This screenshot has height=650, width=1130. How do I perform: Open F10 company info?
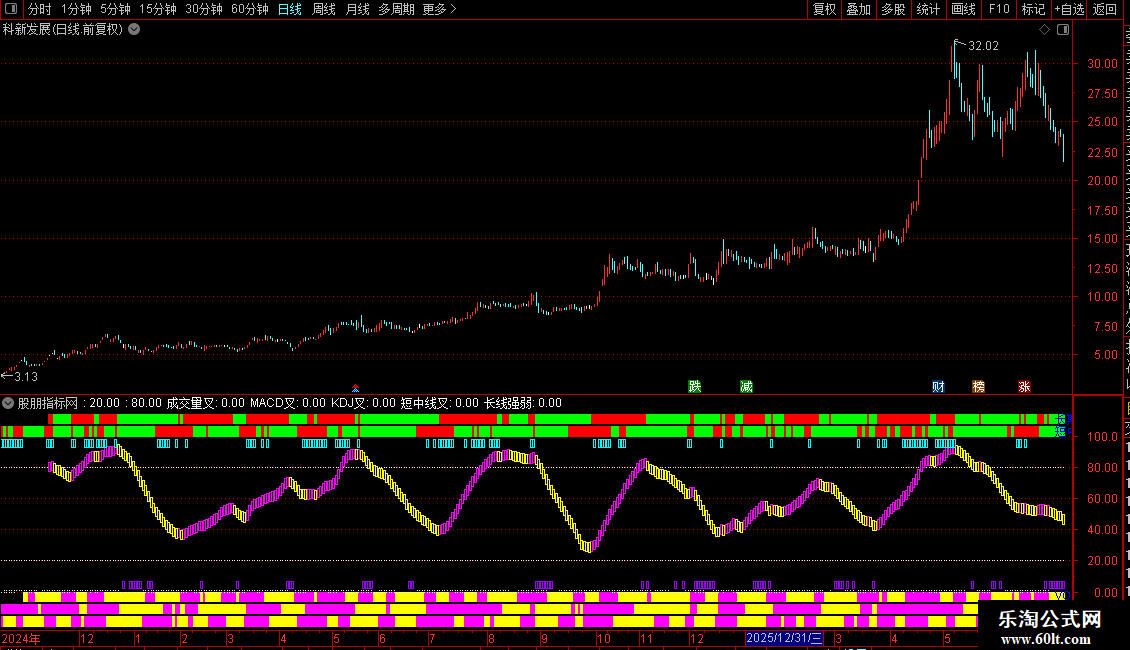coord(999,9)
